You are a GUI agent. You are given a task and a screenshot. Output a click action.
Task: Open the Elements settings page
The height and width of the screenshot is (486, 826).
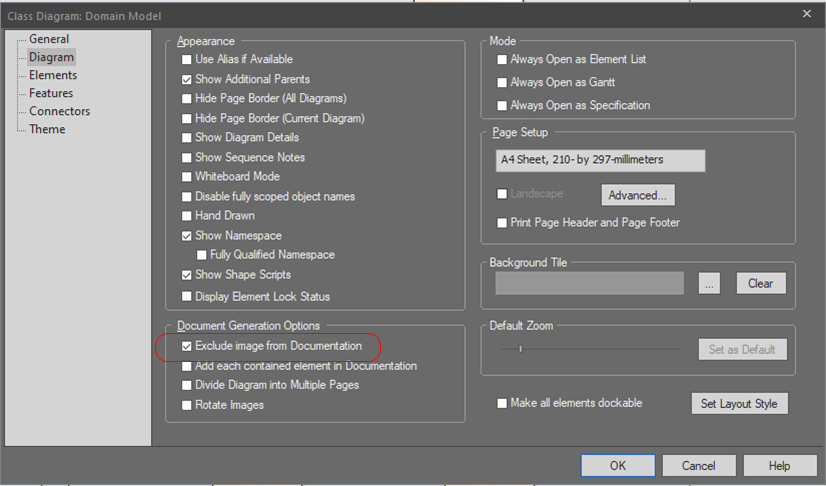tap(53, 75)
